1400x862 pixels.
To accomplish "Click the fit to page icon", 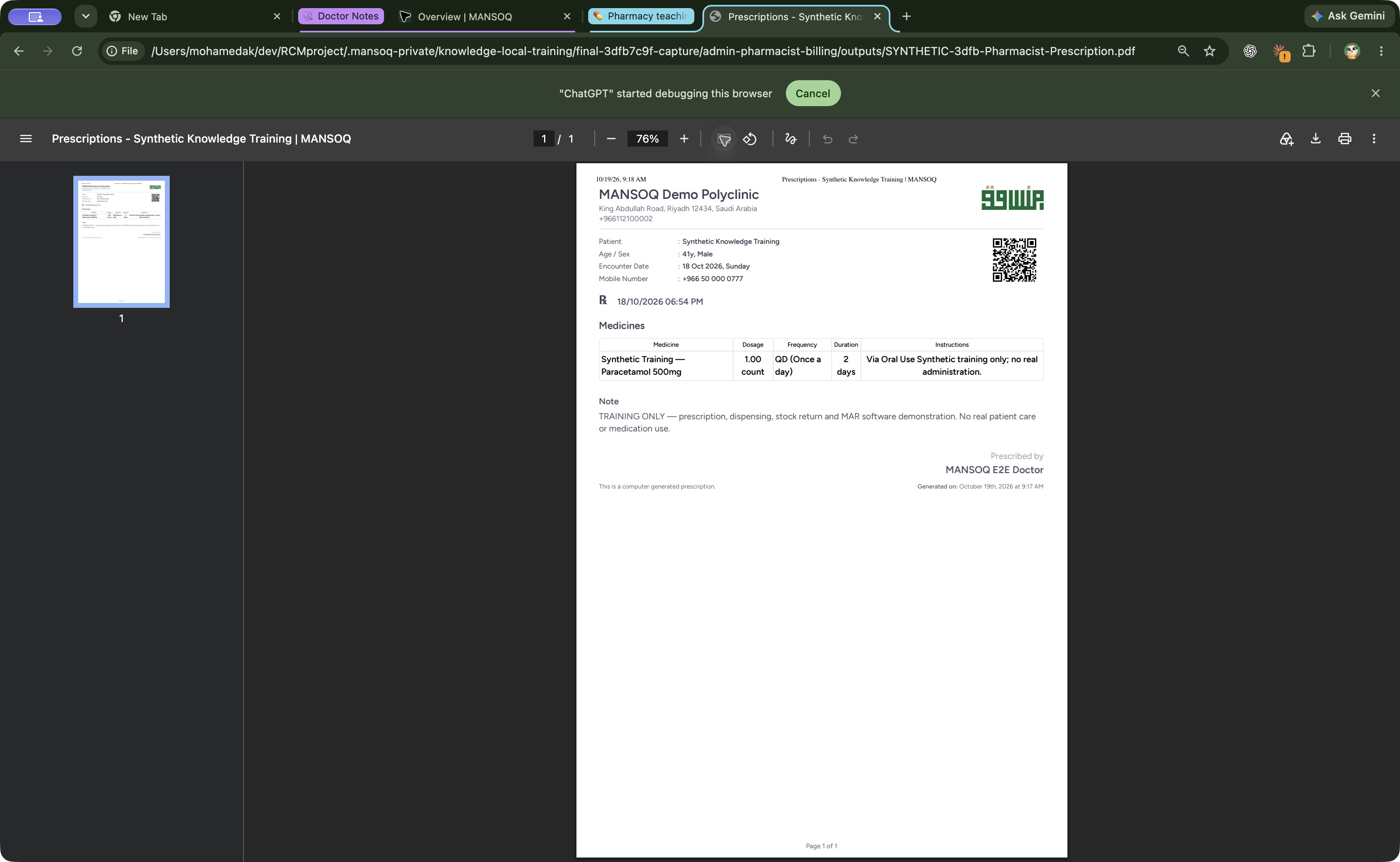I will coord(724,139).
